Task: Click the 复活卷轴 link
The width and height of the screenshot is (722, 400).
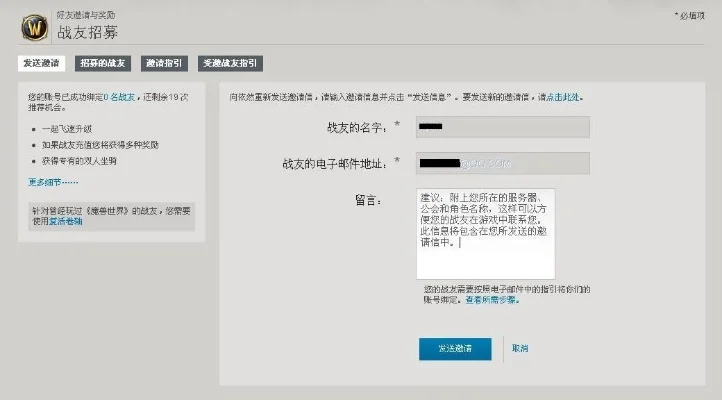Action: tap(65, 221)
